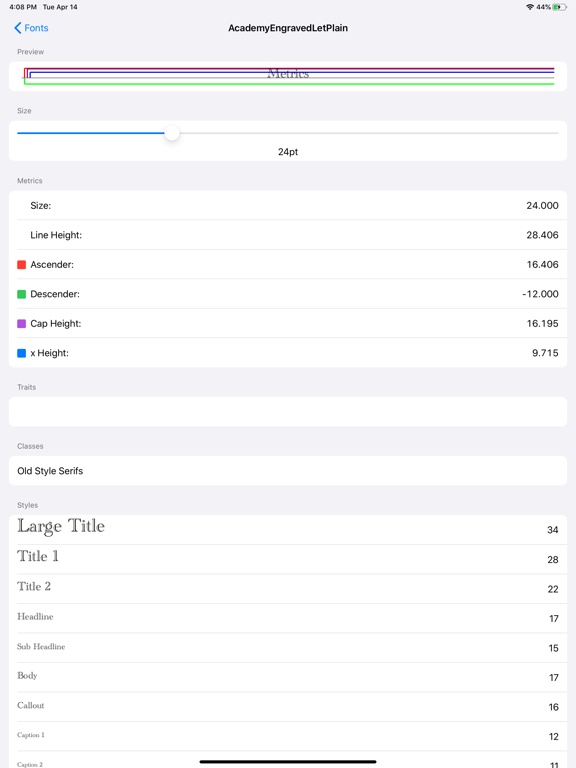Screen dimensions: 576x768
Task: Tap the back chevron icon
Action: [18, 28]
